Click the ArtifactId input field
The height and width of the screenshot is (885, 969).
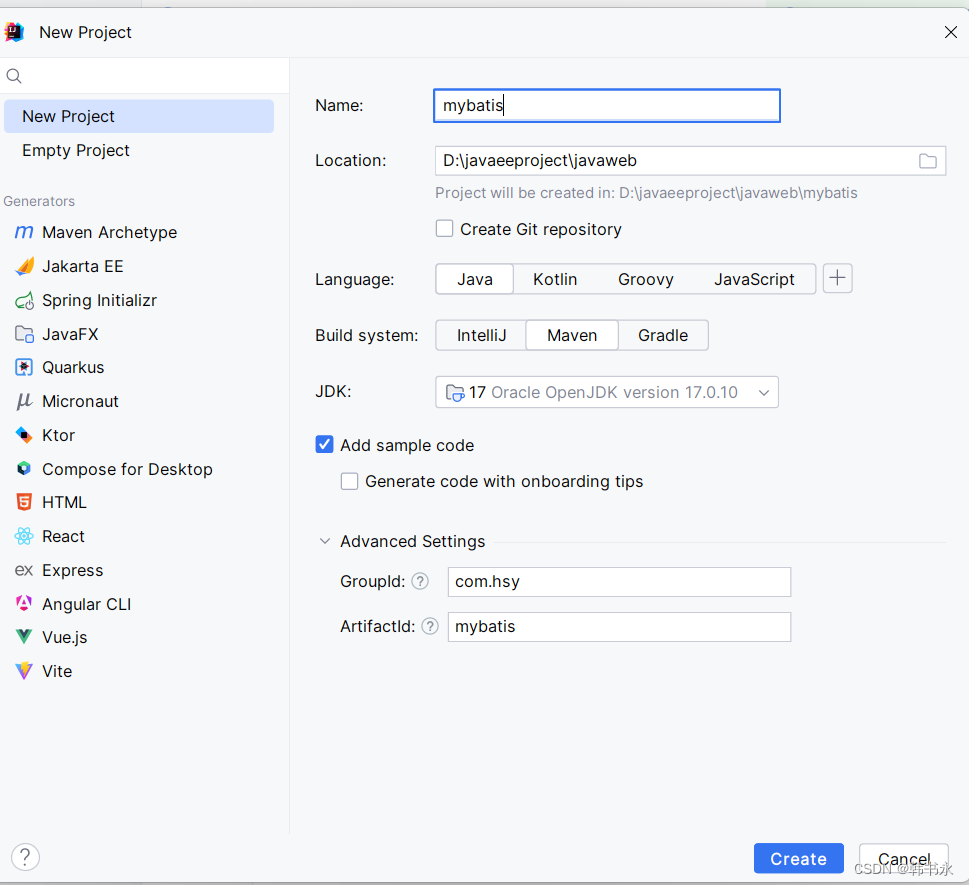tap(619, 627)
